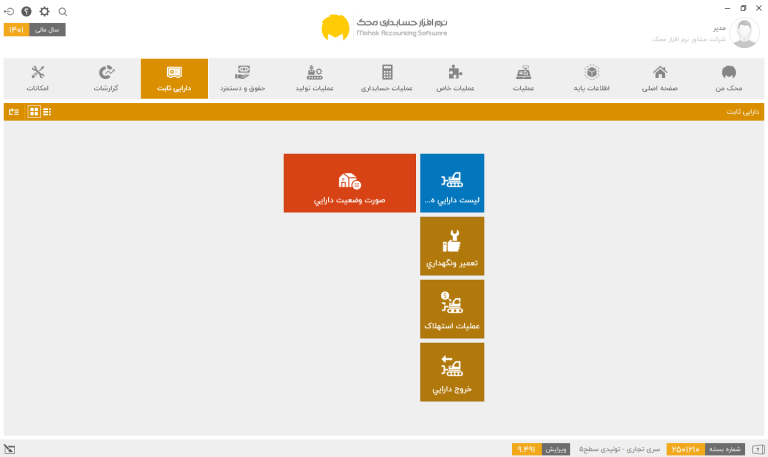The height and width of the screenshot is (457, 768).
Task: Open settings via the gear icon
Action: click(45, 11)
